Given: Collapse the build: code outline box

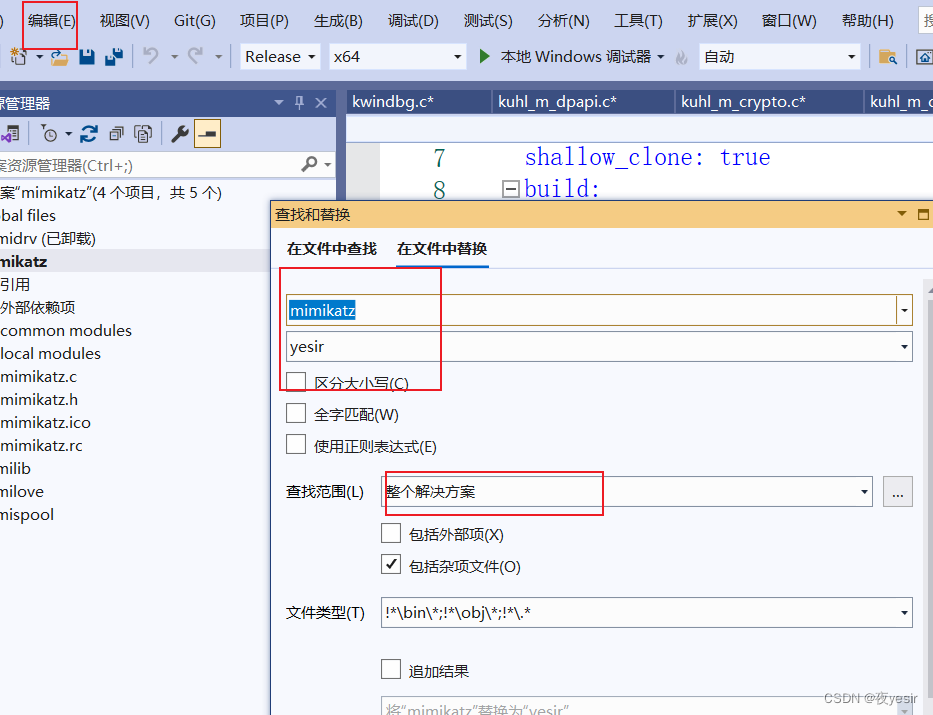Looking at the screenshot, I should (x=510, y=189).
